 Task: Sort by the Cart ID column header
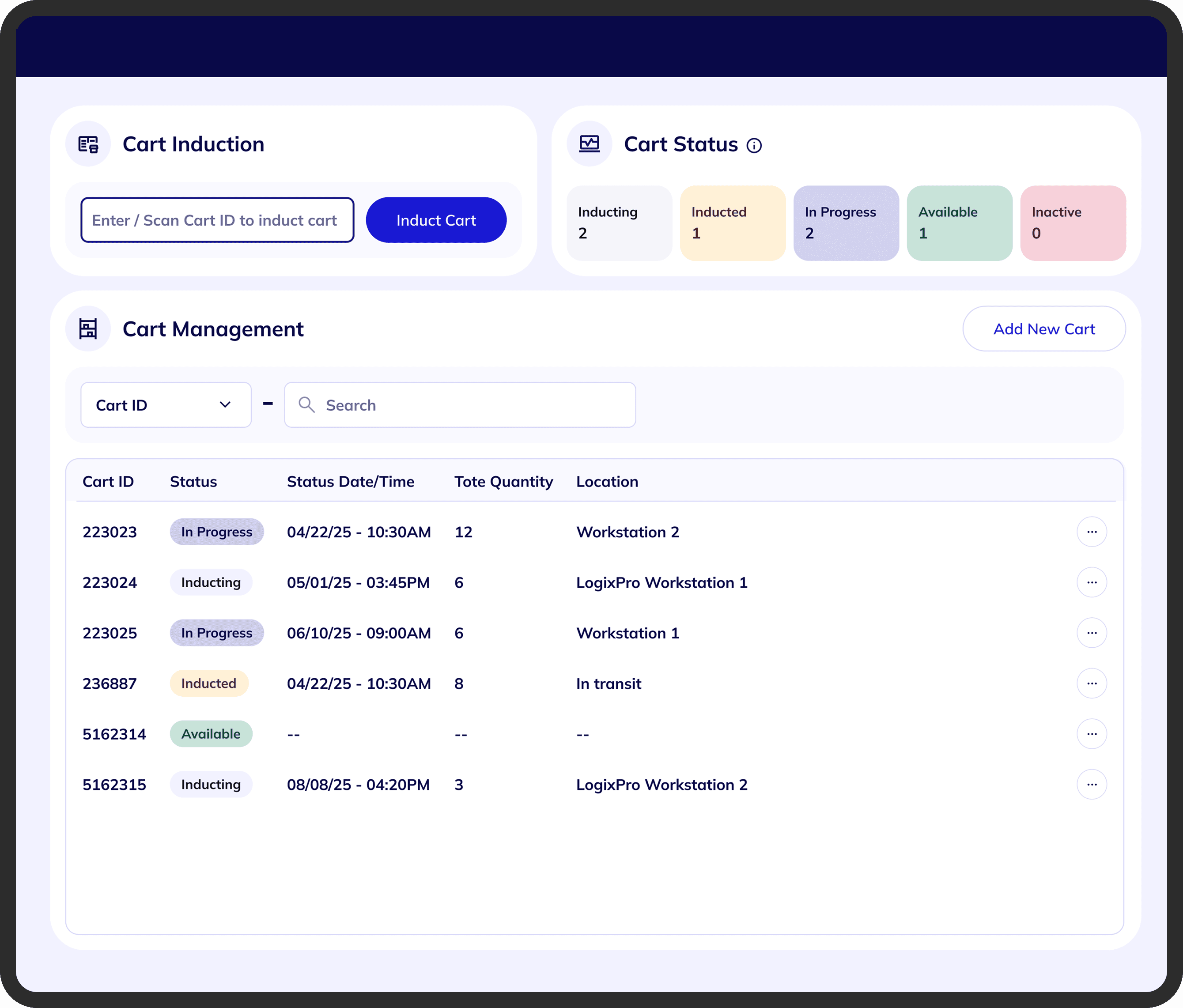click(x=108, y=482)
